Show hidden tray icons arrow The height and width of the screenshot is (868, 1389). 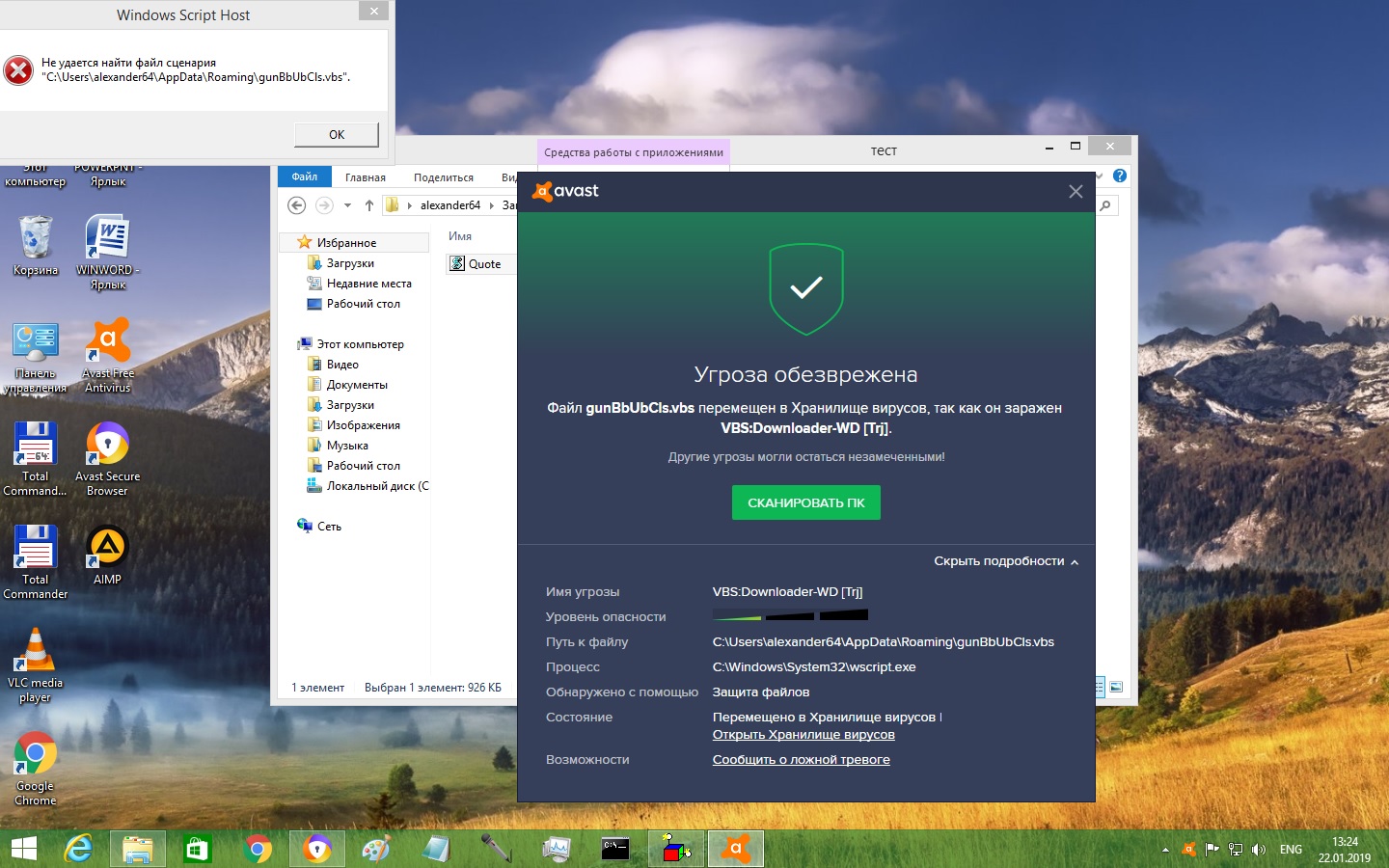pyautogui.click(x=1165, y=850)
